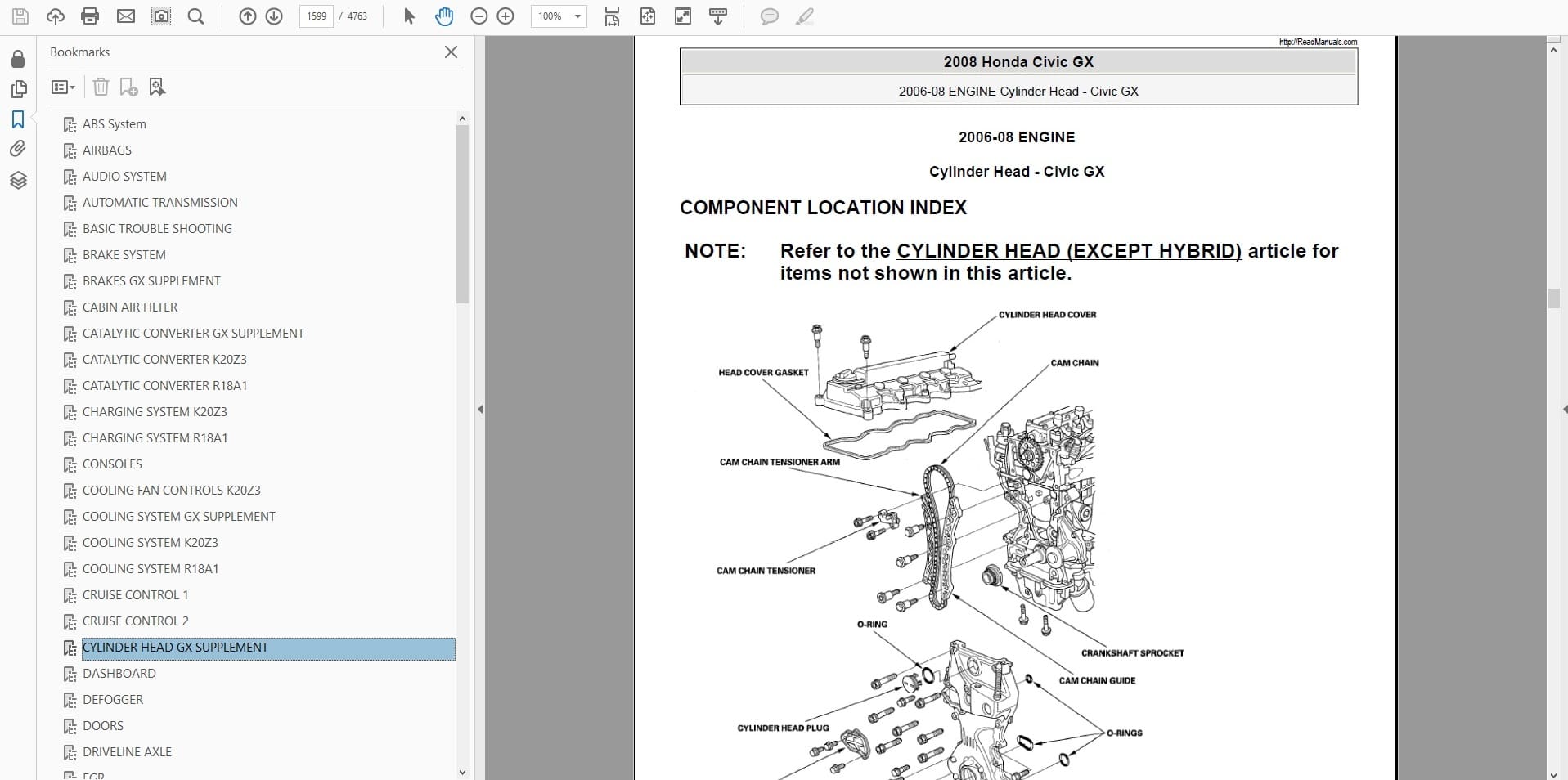Expand the right tools pane arrow

tap(1563, 409)
